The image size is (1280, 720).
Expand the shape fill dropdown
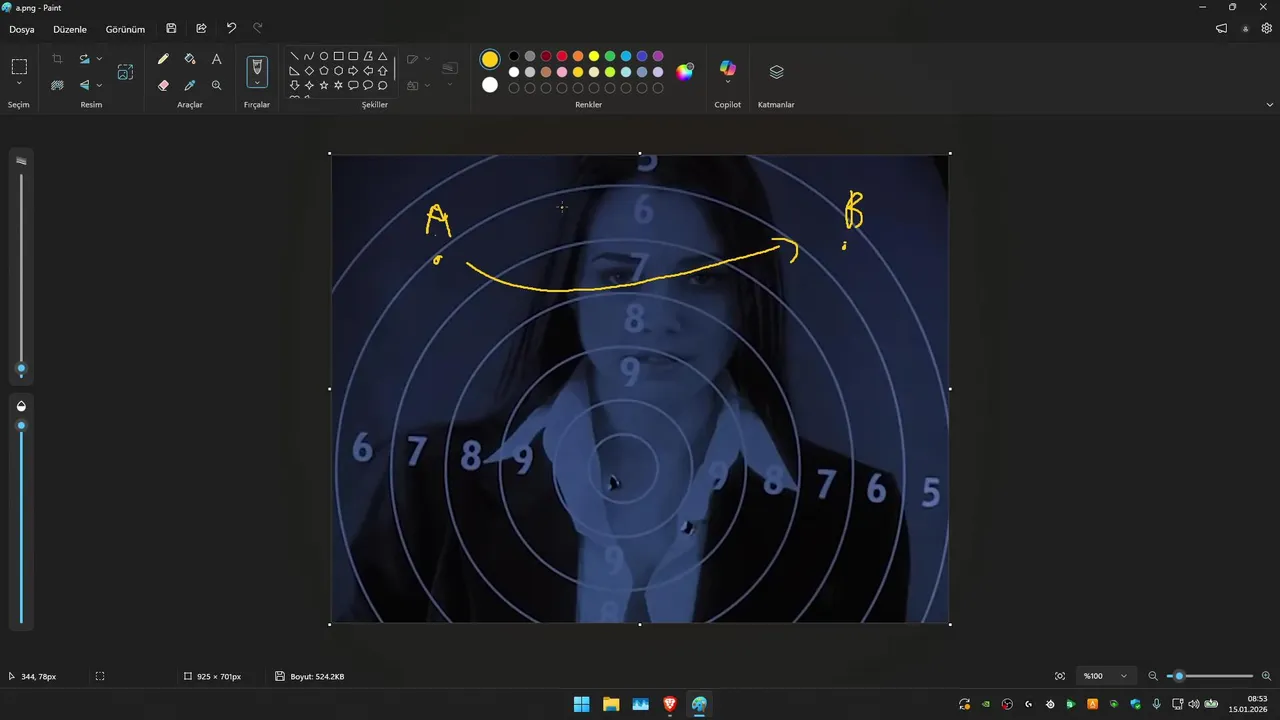point(428,85)
